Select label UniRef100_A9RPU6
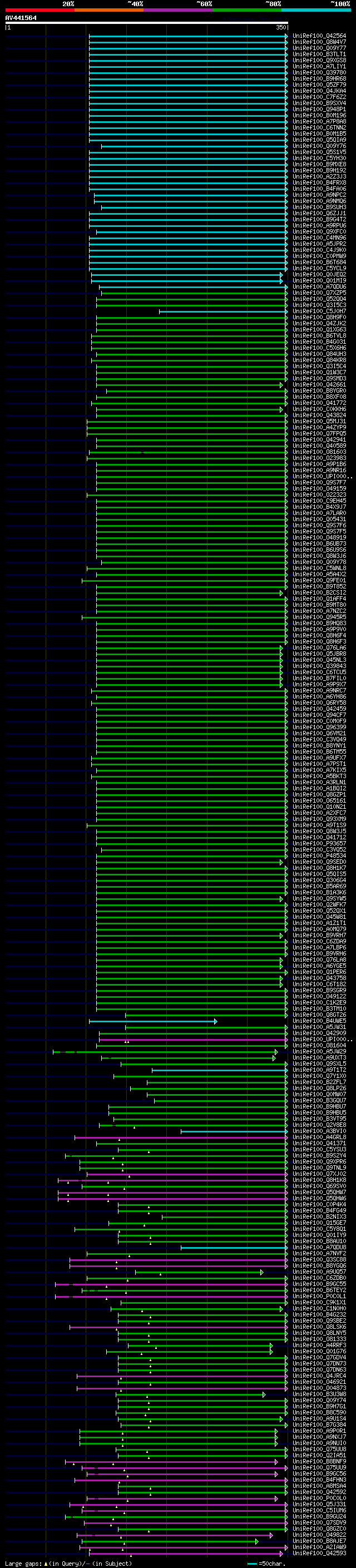Viewport: 356px width, 1568px height. point(319,226)
